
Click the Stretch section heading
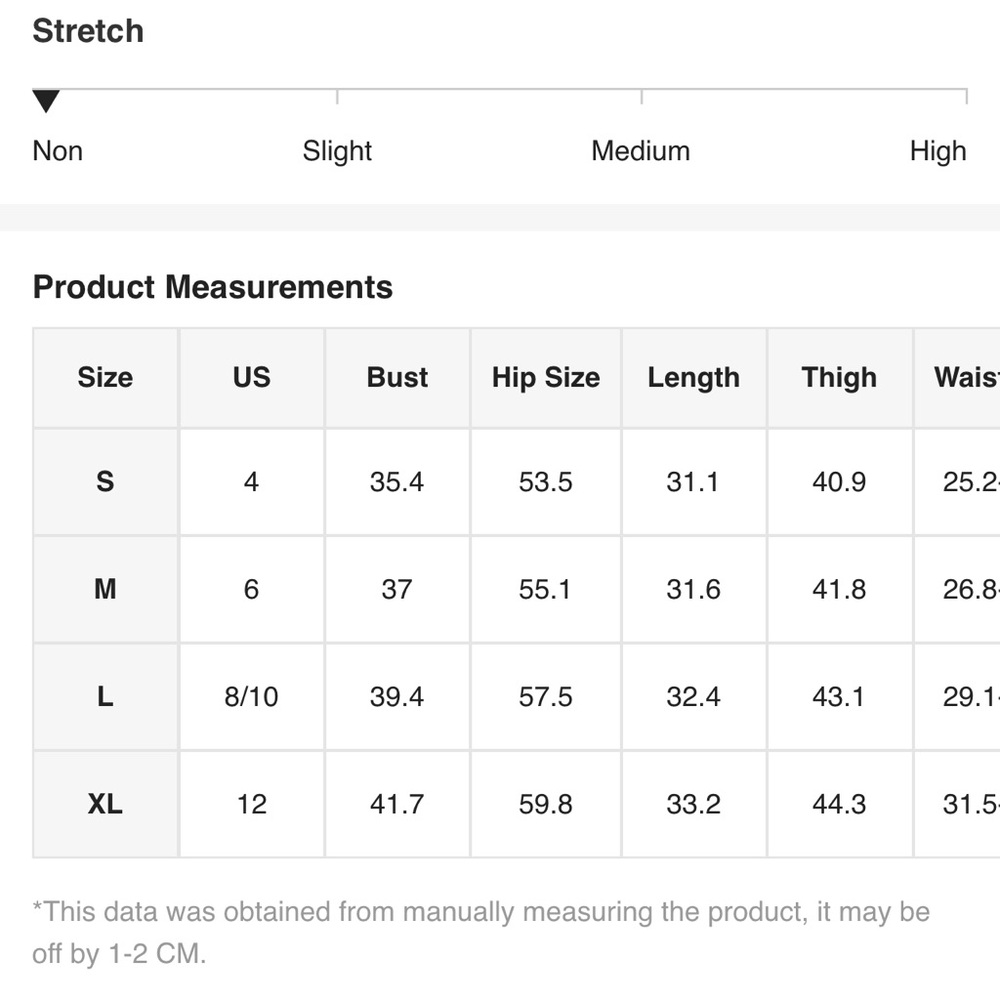(x=88, y=31)
